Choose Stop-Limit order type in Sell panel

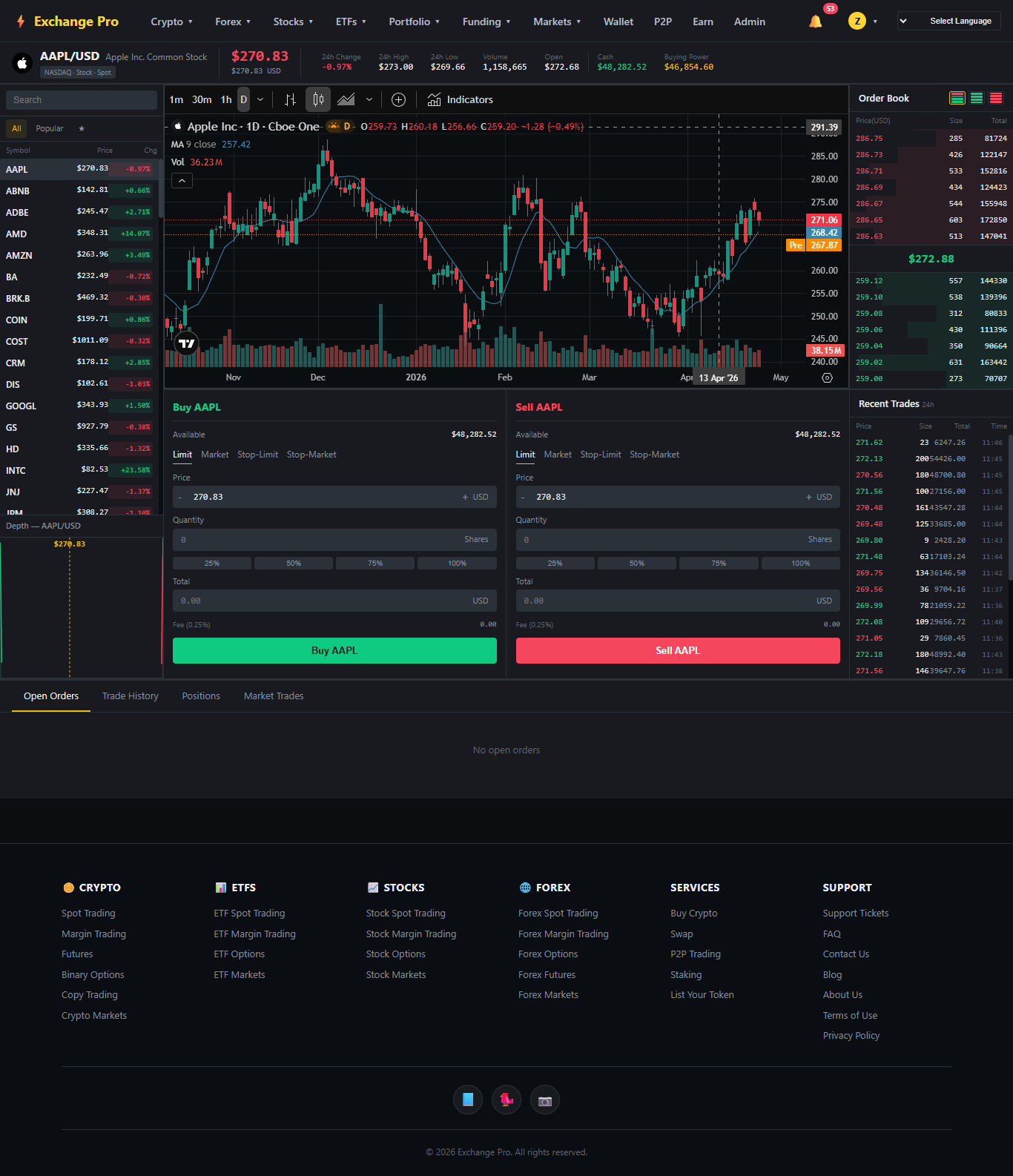[x=601, y=455]
